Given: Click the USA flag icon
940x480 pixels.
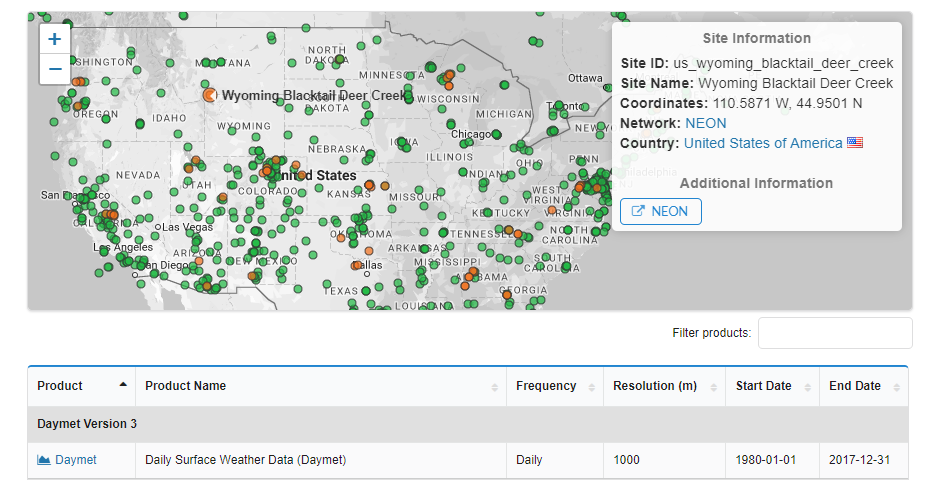Looking at the screenshot, I should pyautogui.click(x=855, y=143).
